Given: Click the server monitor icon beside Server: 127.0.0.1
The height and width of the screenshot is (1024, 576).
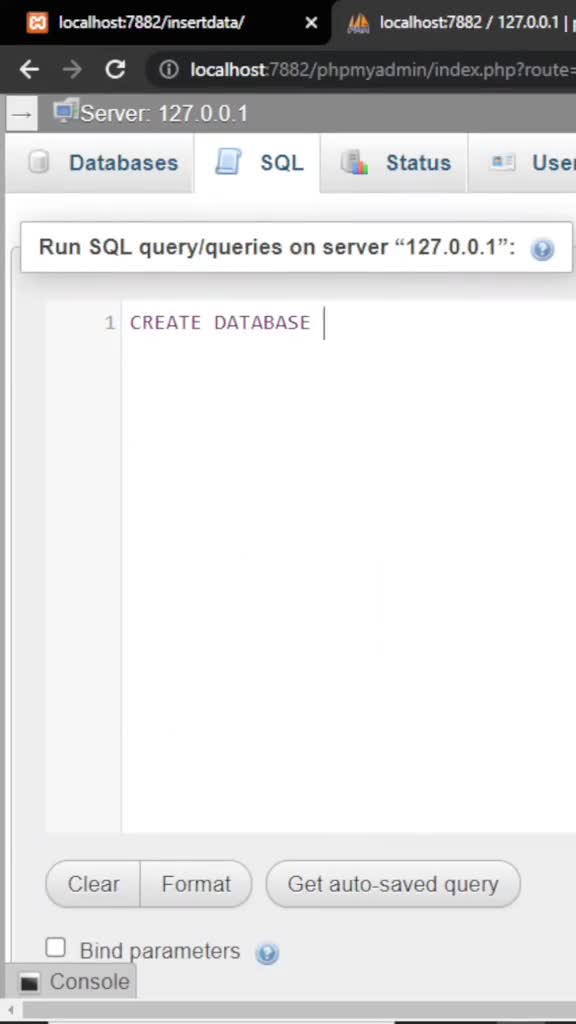Looking at the screenshot, I should (65, 112).
